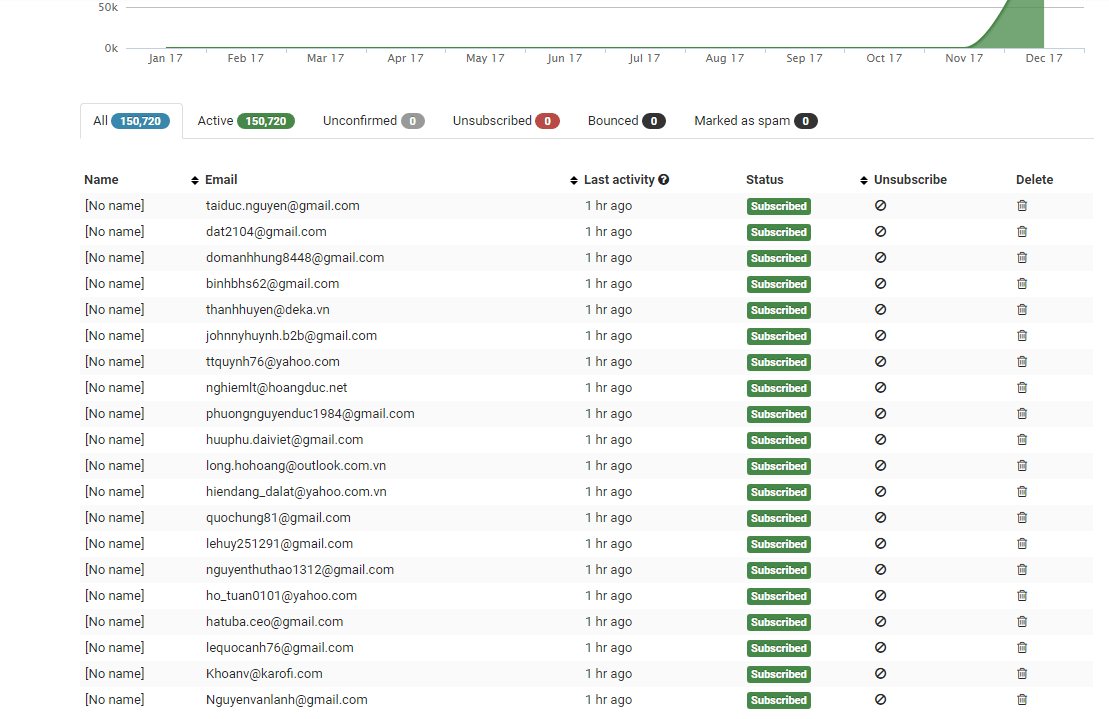Unsubscribe long.hohoang@outlook.com.vn via ban icon

click(x=880, y=466)
